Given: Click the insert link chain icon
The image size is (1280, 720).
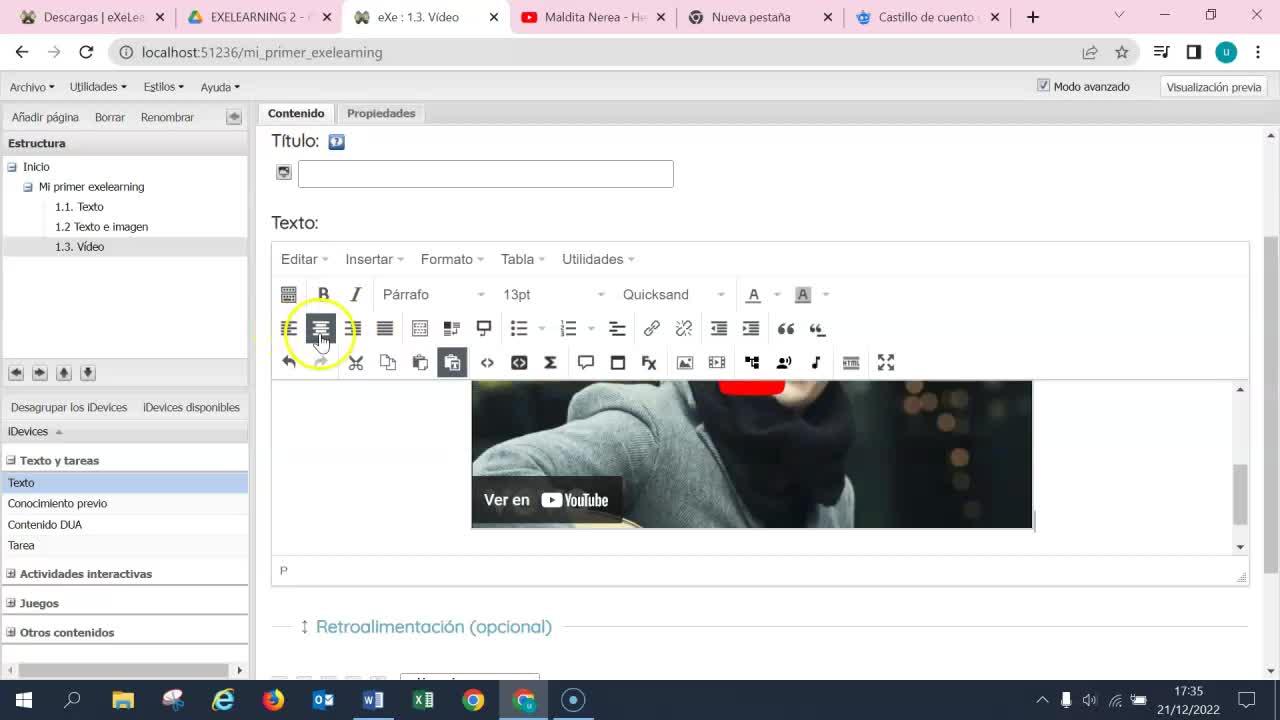Looking at the screenshot, I should pos(652,328).
